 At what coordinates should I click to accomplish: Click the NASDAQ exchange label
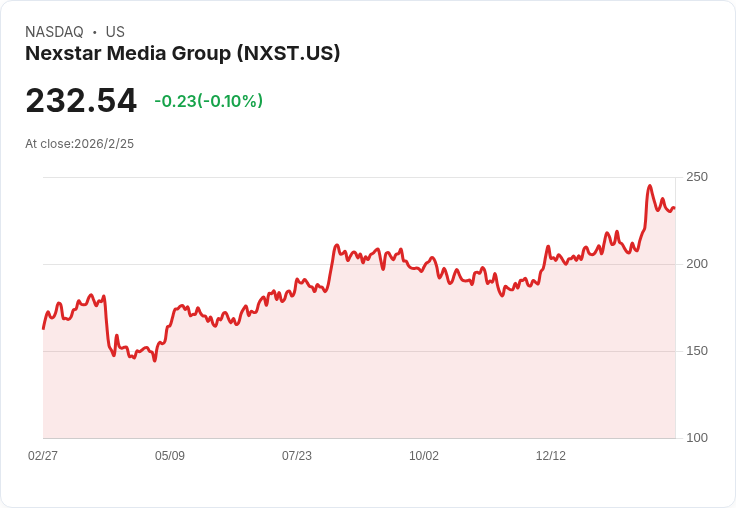point(54,32)
